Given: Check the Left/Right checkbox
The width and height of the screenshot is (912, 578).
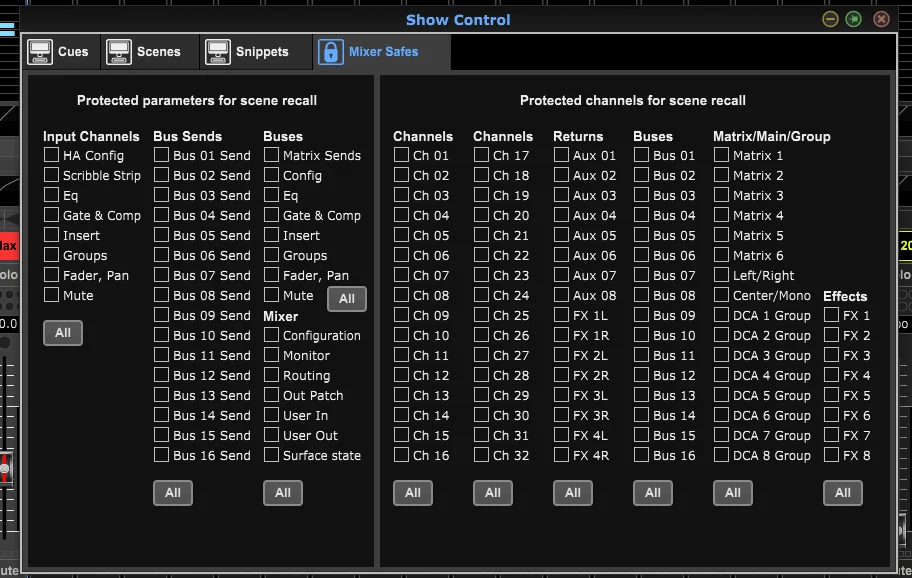Looking at the screenshot, I should (x=721, y=274).
